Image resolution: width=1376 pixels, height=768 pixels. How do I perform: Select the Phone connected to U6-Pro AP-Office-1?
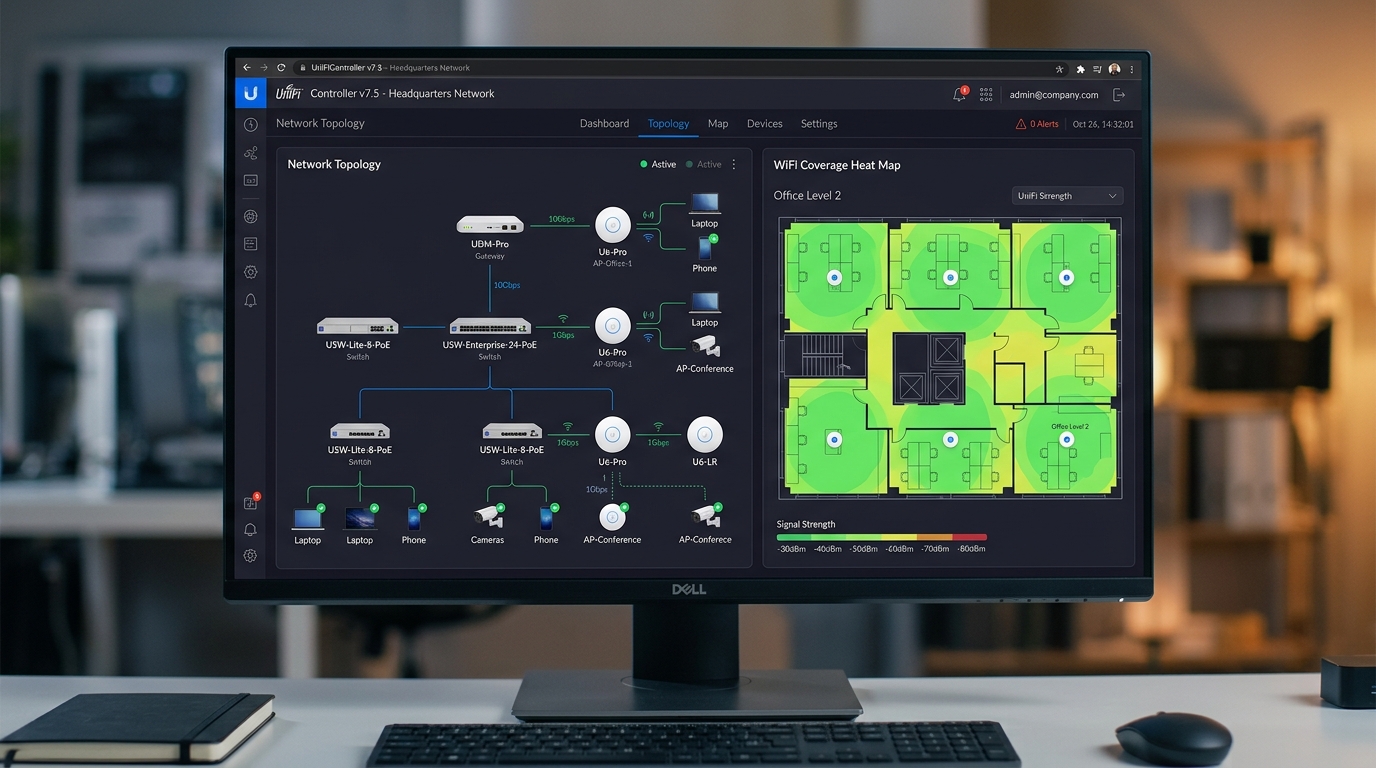click(705, 248)
